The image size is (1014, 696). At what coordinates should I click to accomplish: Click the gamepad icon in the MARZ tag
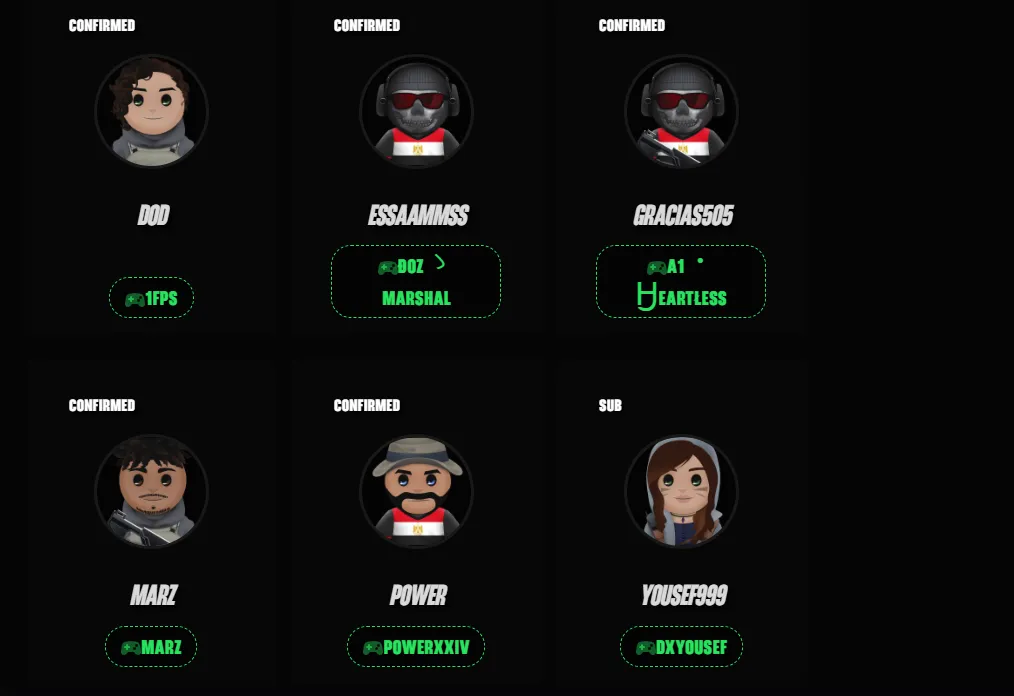pos(131,647)
